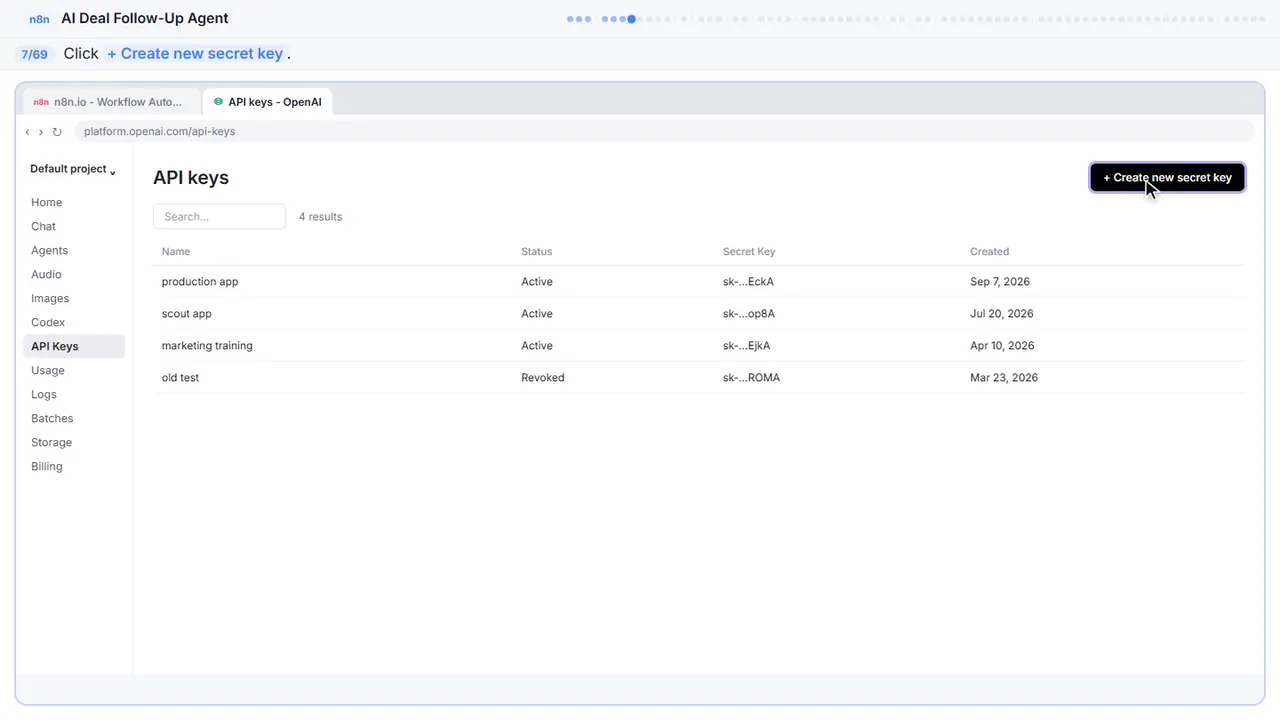Click the highlighted step progress dot
This screenshot has width=1280, height=720.
click(631, 19)
